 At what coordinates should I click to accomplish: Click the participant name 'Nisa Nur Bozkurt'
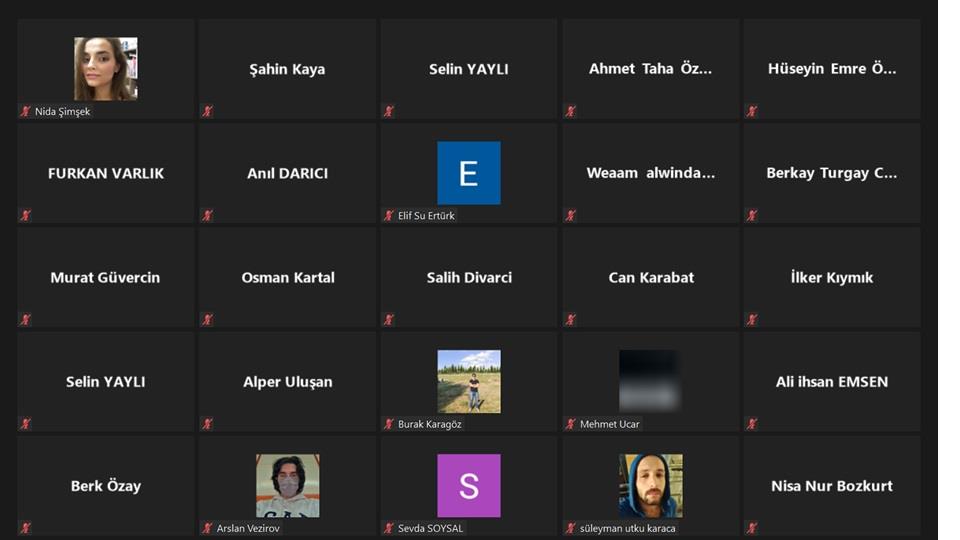coord(831,486)
